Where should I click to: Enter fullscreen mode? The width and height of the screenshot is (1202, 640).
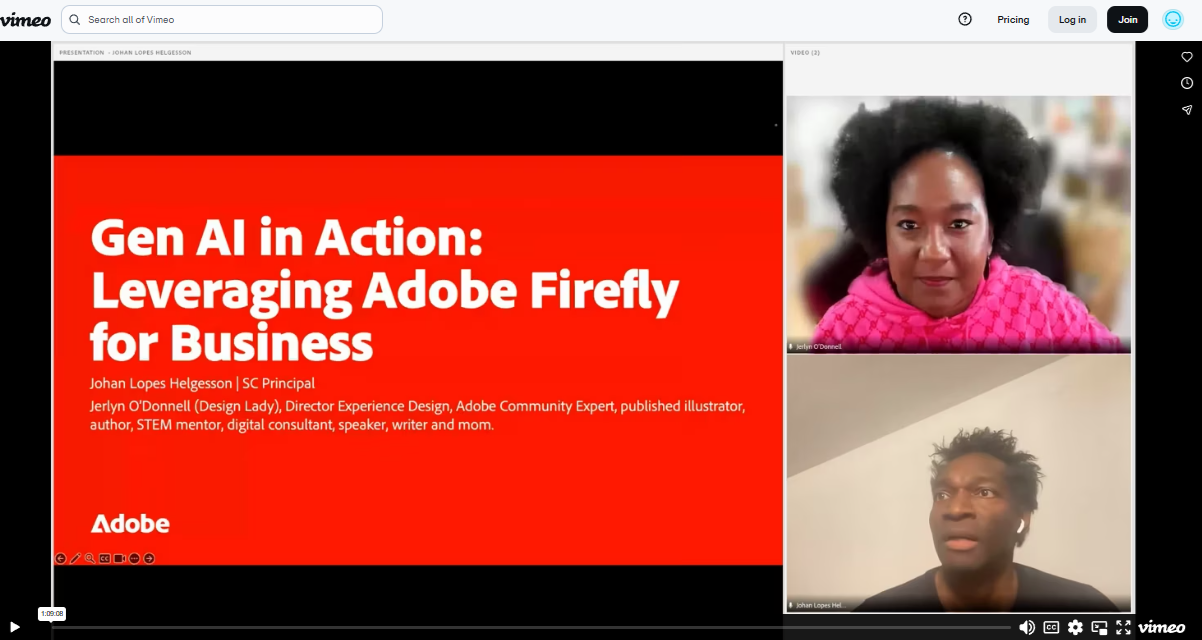(x=1123, y=627)
